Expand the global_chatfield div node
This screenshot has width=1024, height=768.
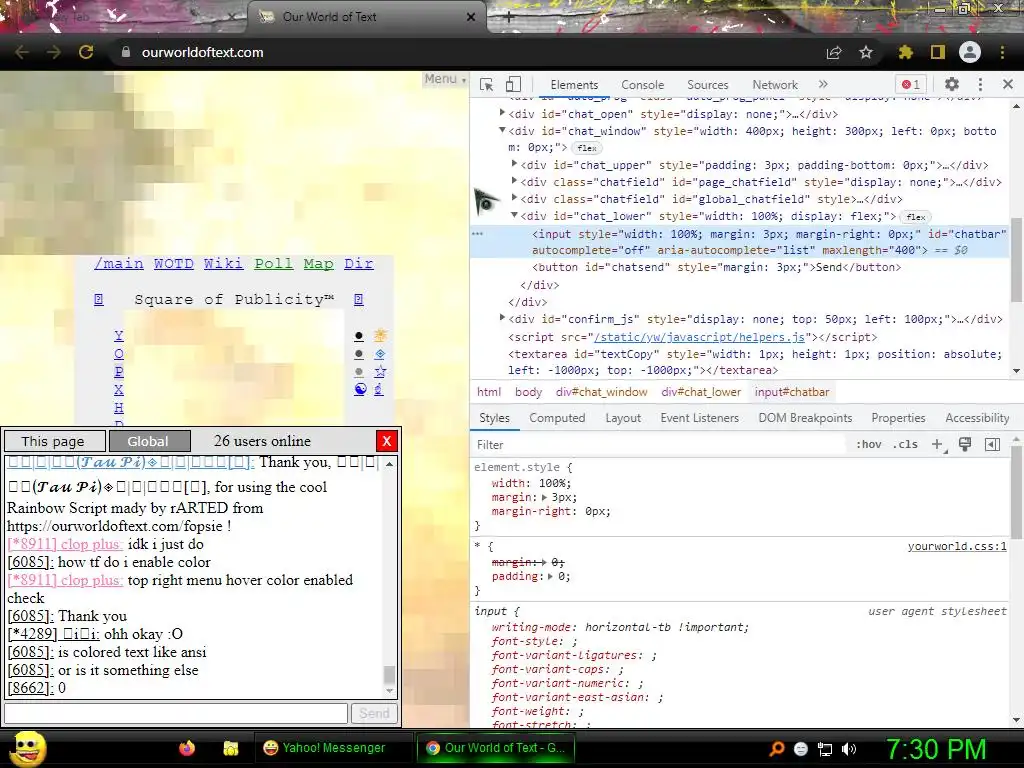[x=514, y=198]
